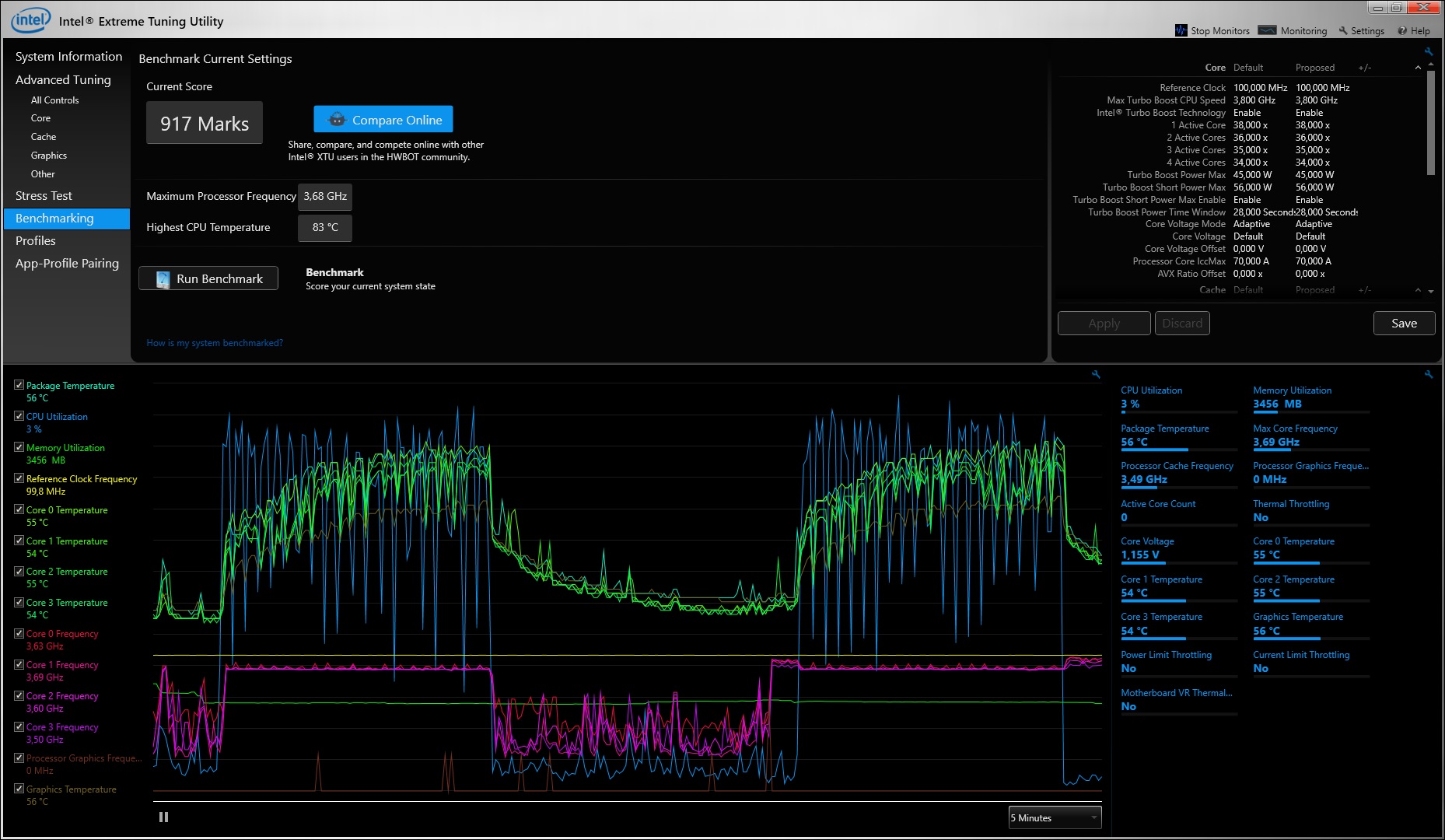Open the Help question mark icon
This screenshot has width=1445, height=840.
point(1402,31)
